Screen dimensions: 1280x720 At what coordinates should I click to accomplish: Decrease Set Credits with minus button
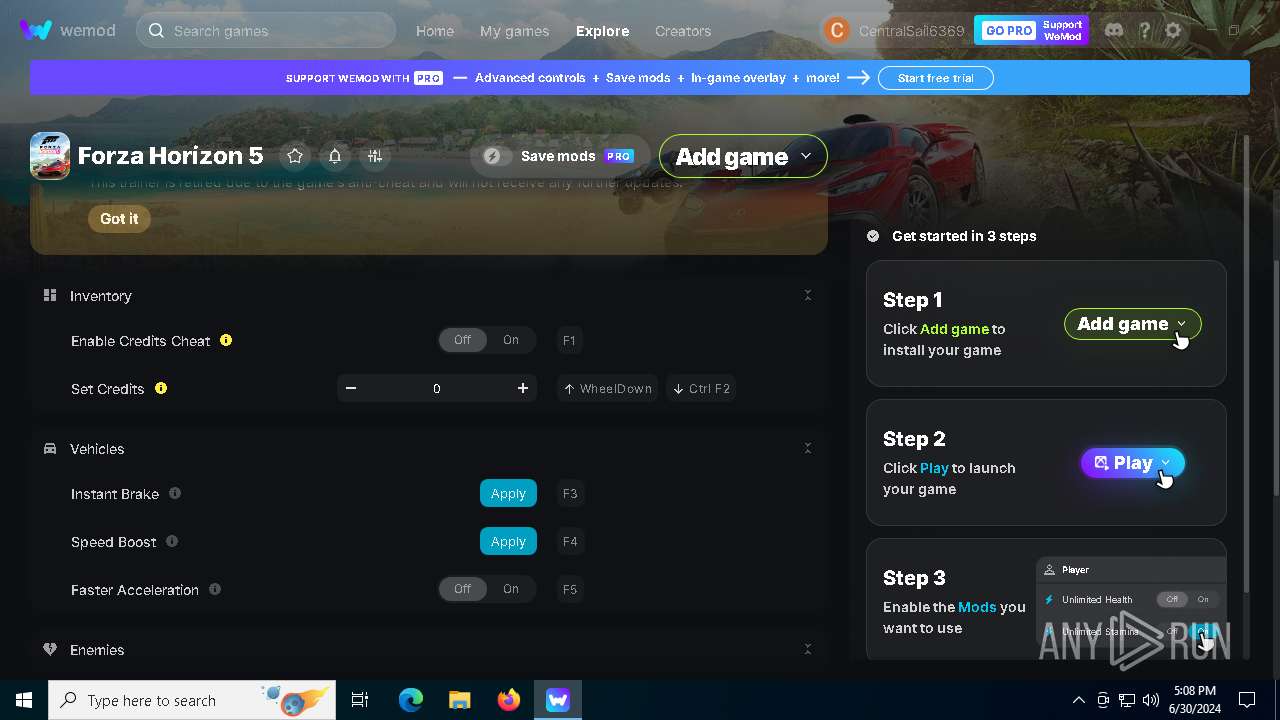coord(351,388)
